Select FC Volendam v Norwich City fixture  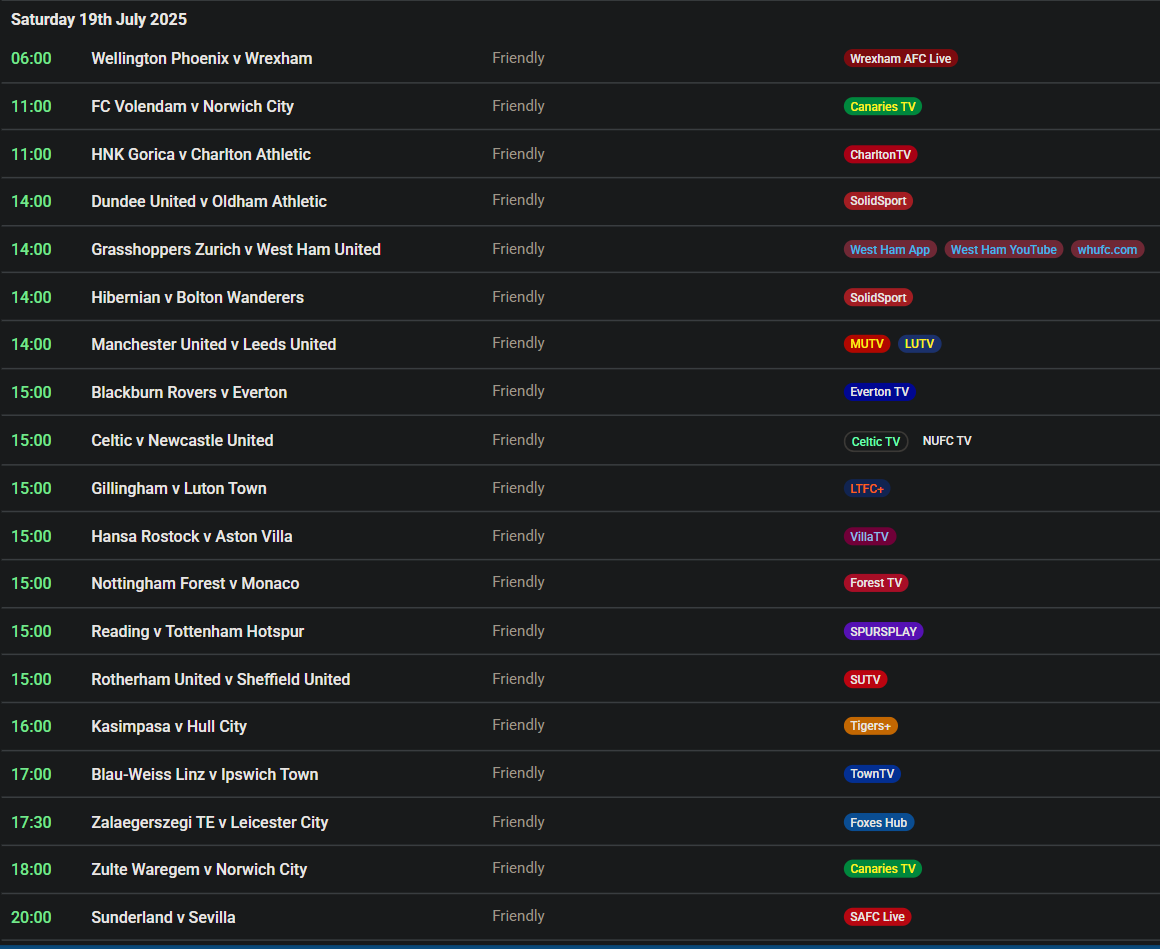coord(192,107)
